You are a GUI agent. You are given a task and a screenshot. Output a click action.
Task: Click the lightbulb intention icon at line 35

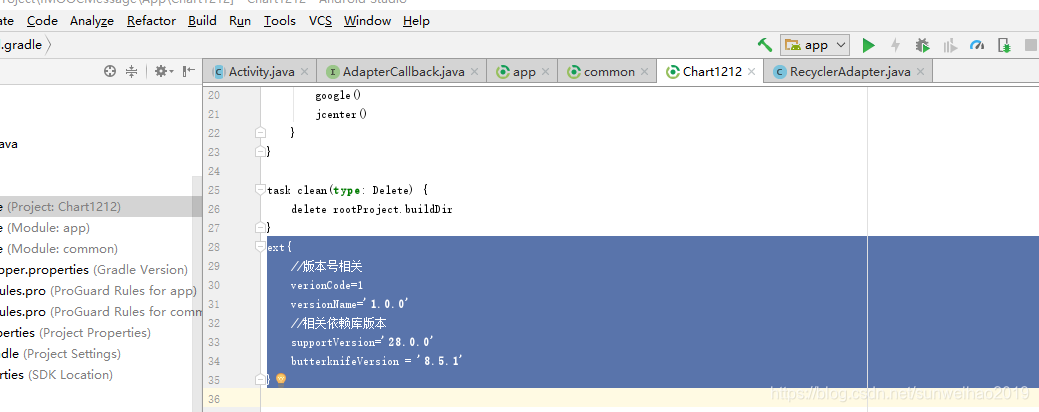click(281, 379)
